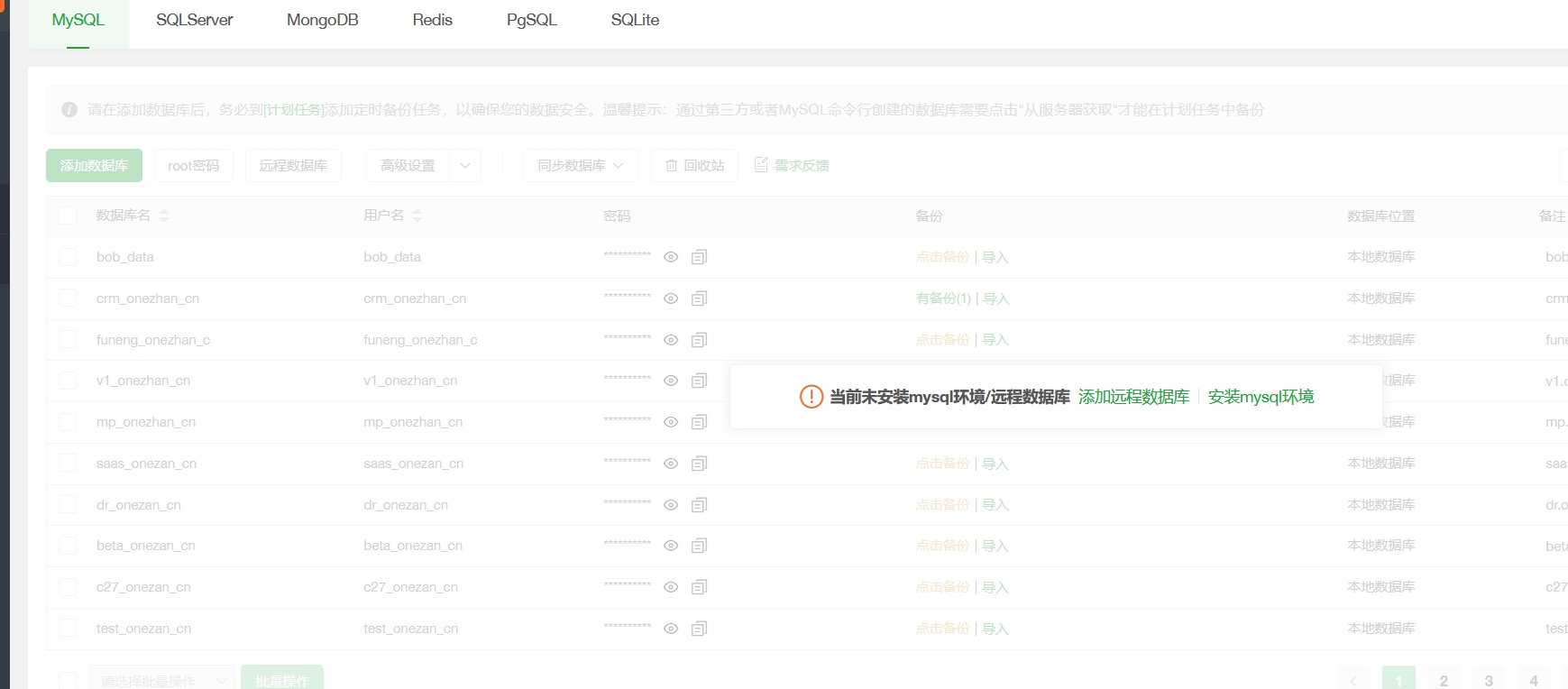Select saas_onezan_cn row checkbox
Viewport: 1568px width, 689px height.
[68, 464]
